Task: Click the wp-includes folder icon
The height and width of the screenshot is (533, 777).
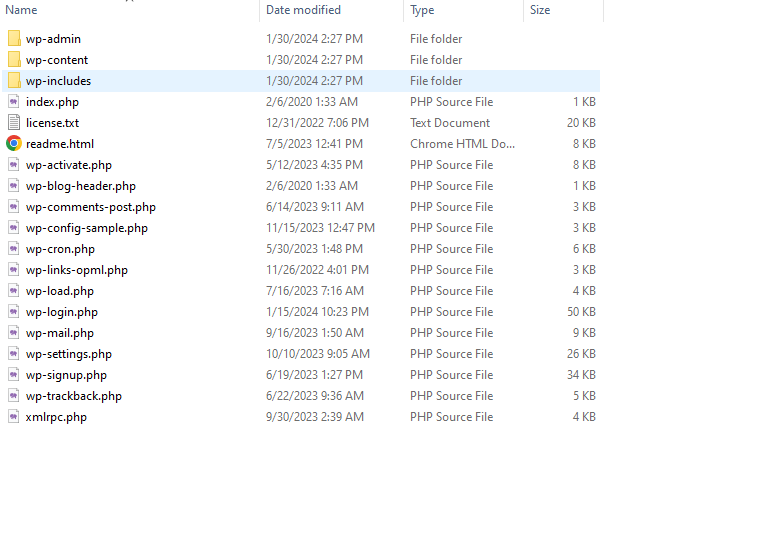Action: 14,81
